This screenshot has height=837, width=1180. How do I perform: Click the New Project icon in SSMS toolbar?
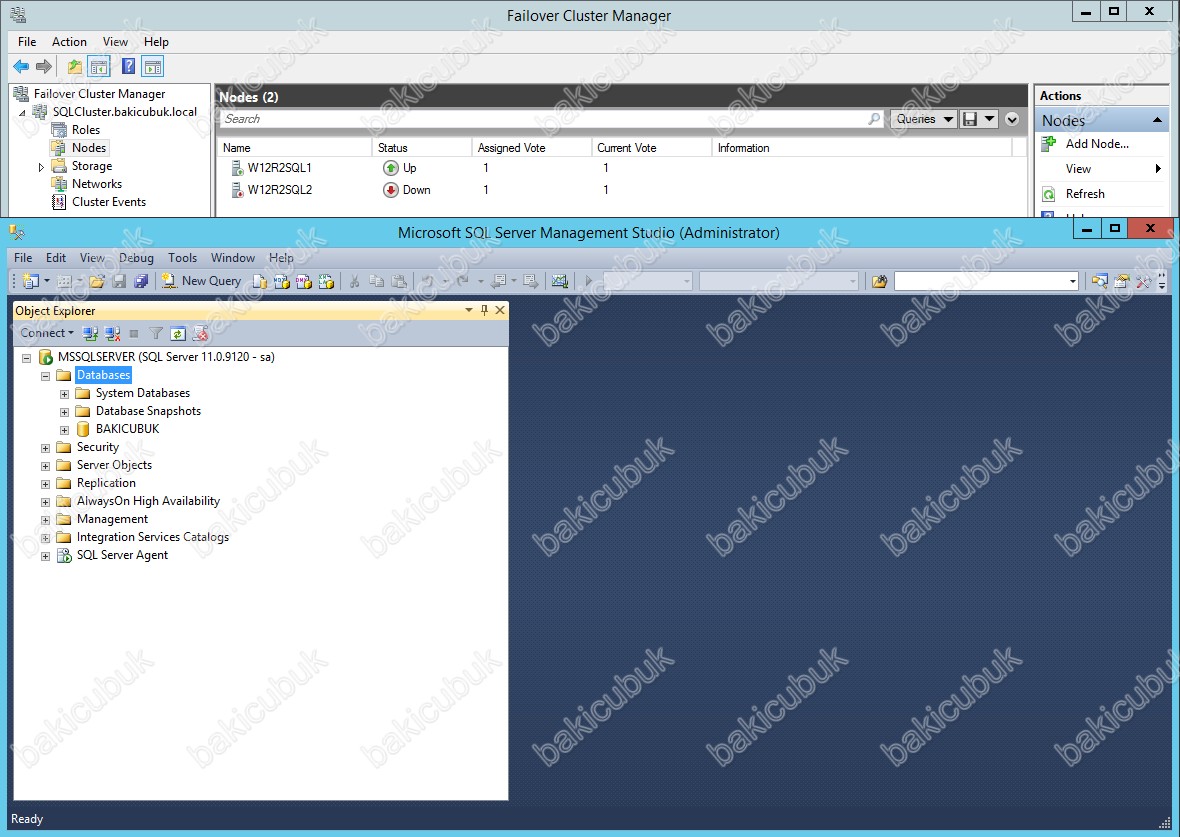coord(31,282)
